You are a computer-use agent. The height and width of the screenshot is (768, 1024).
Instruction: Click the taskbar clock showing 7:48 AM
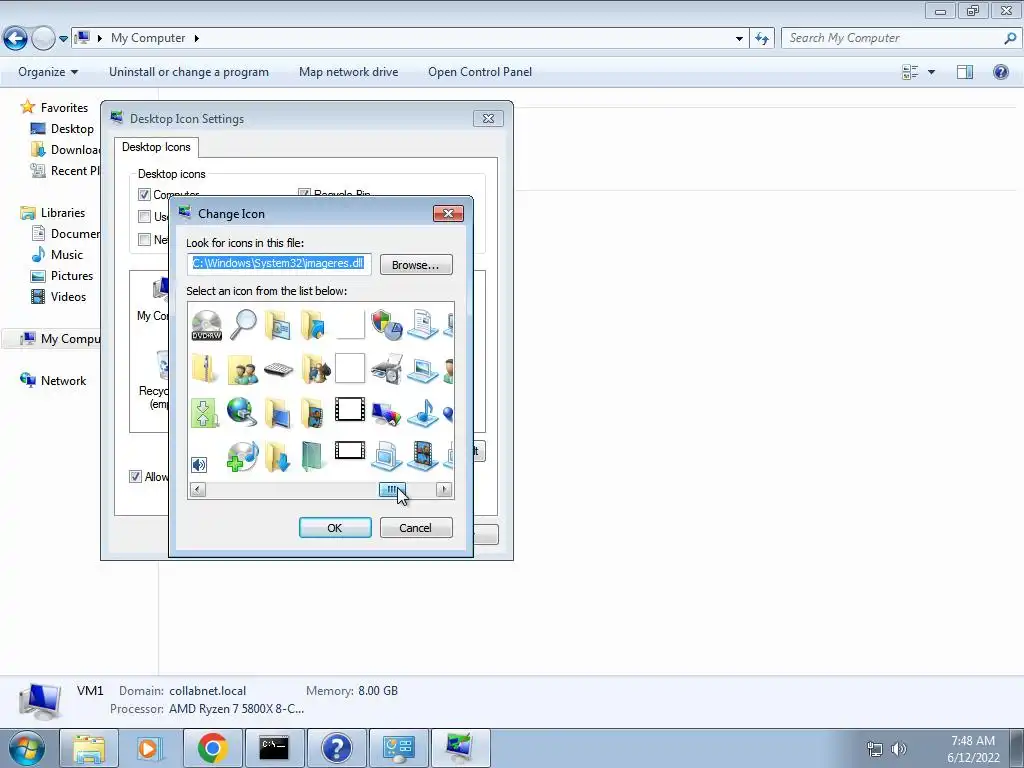click(x=973, y=741)
